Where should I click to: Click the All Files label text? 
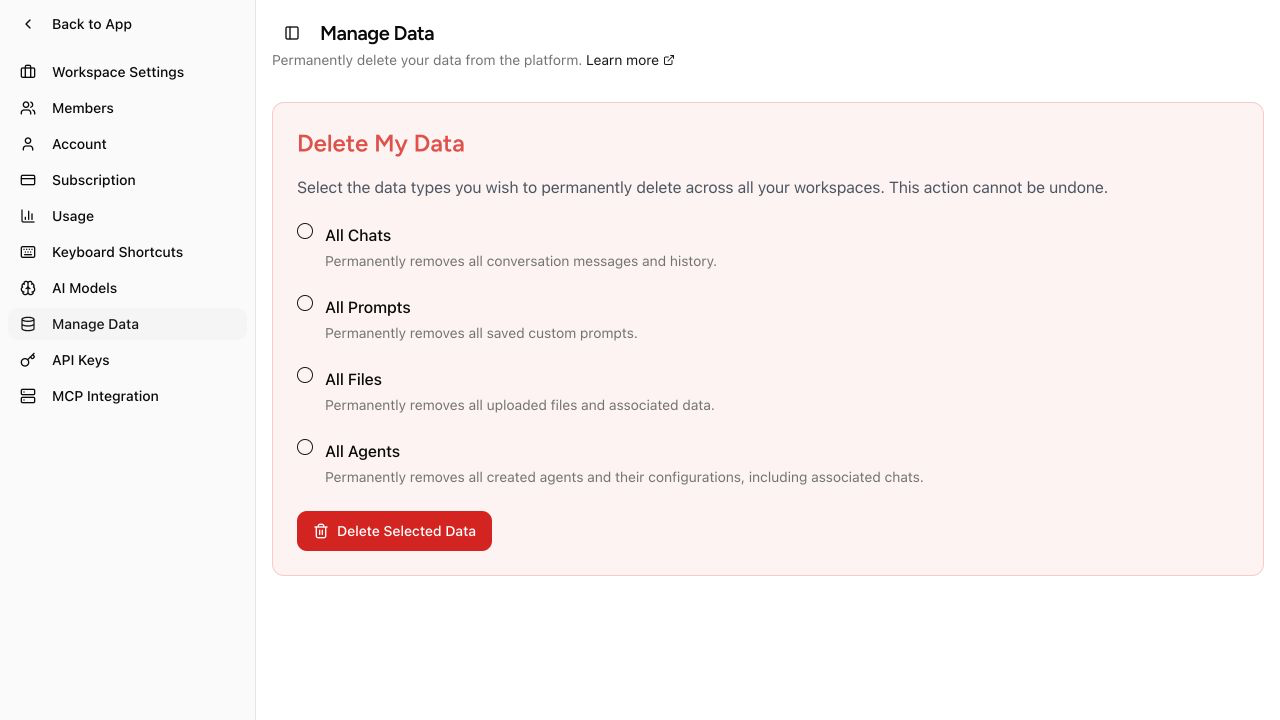pyautogui.click(x=353, y=379)
